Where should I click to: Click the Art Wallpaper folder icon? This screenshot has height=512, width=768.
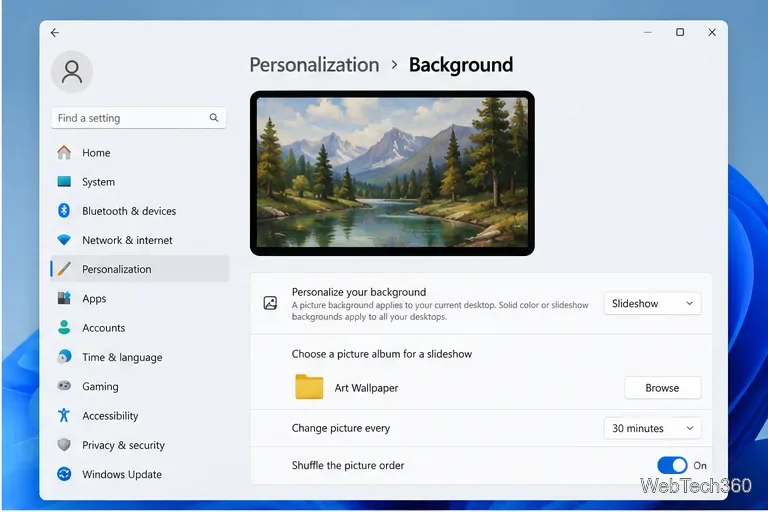(x=309, y=387)
